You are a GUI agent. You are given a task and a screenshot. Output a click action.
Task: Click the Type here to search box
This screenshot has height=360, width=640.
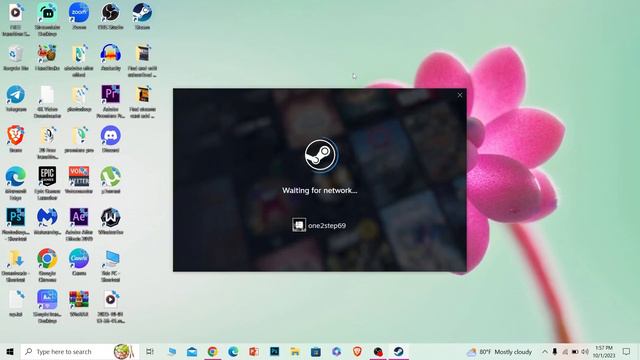(x=80, y=351)
